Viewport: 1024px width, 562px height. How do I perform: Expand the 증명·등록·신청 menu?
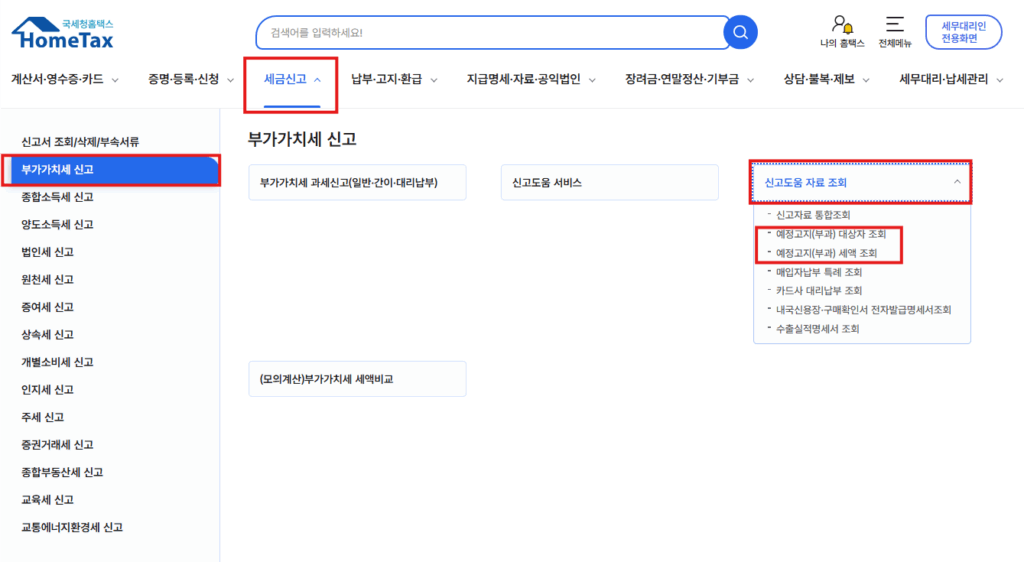pyautogui.click(x=190, y=80)
